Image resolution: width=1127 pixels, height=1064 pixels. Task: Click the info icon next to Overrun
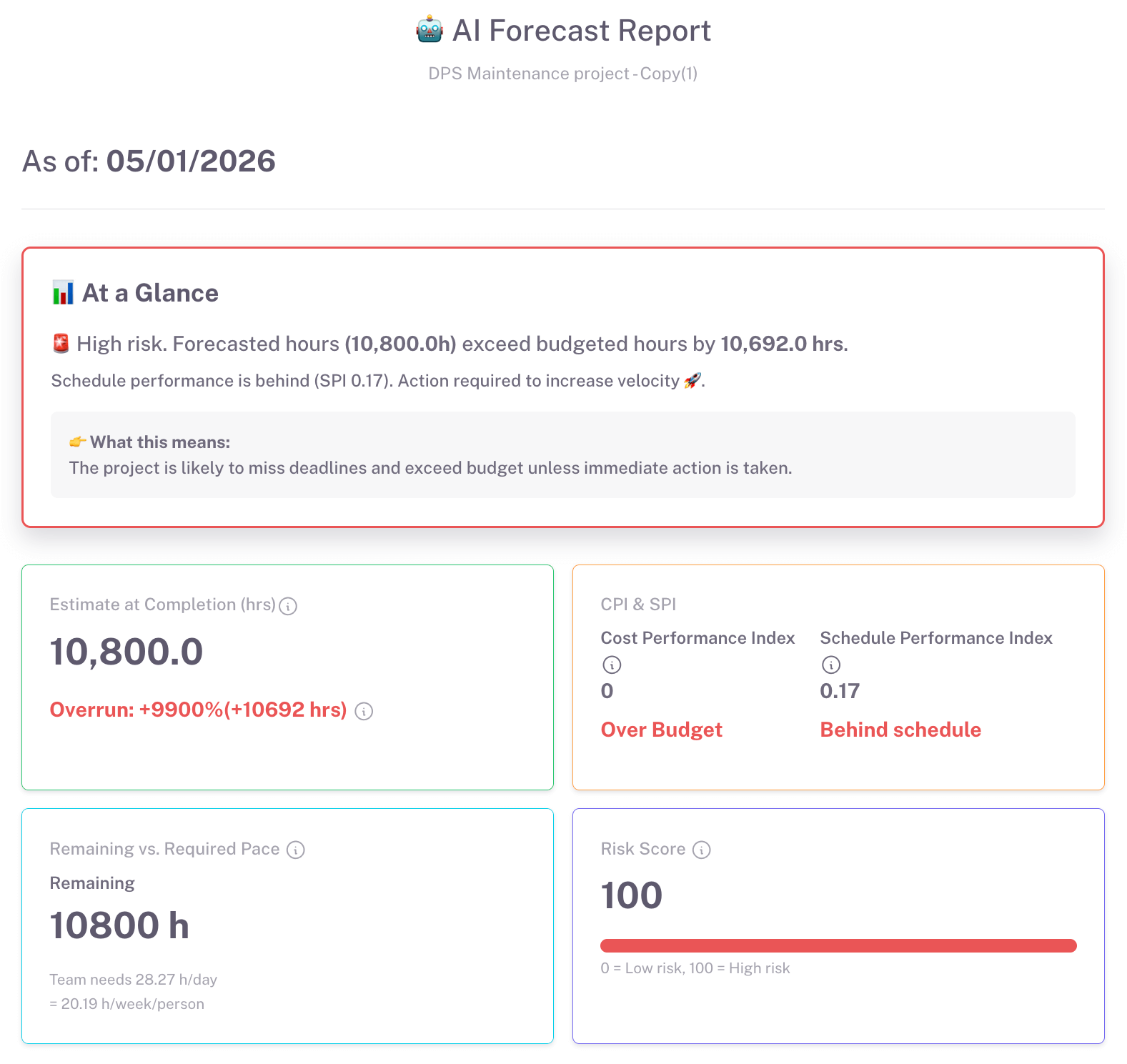364,711
